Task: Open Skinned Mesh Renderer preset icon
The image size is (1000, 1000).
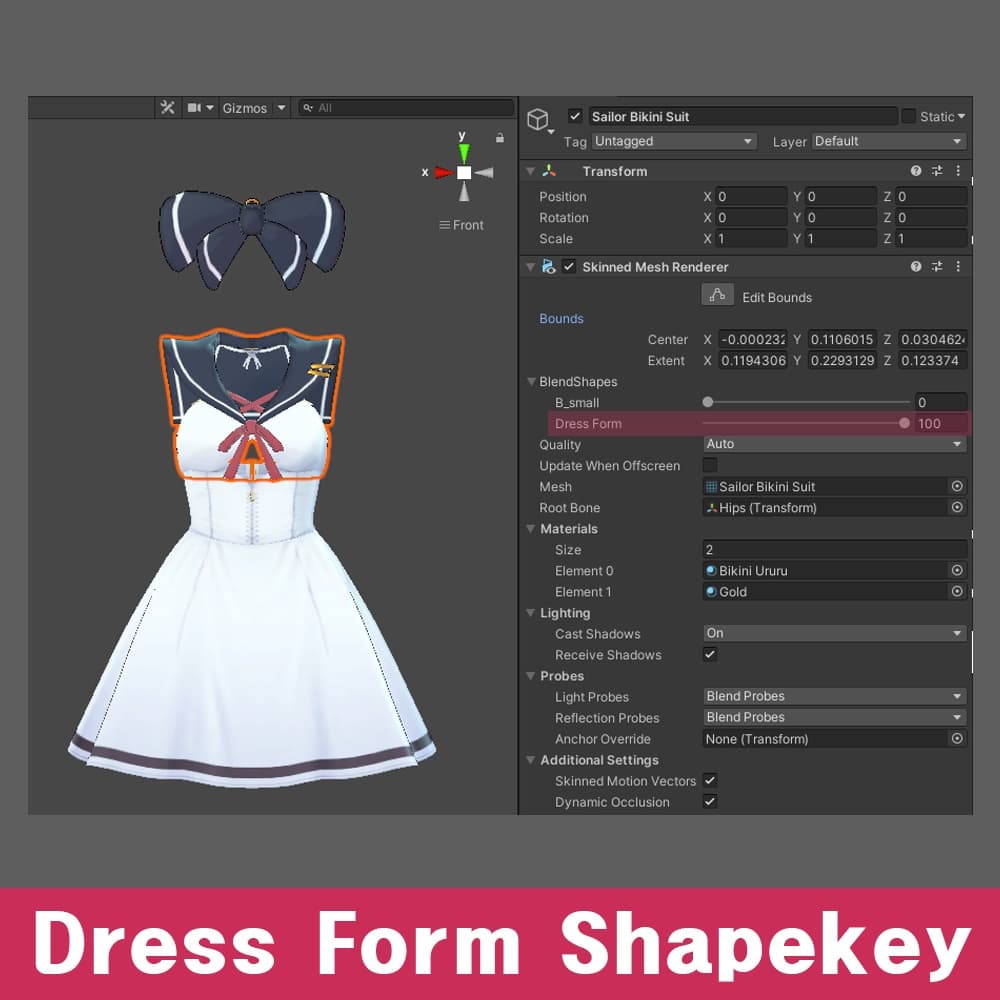Action: (937, 267)
